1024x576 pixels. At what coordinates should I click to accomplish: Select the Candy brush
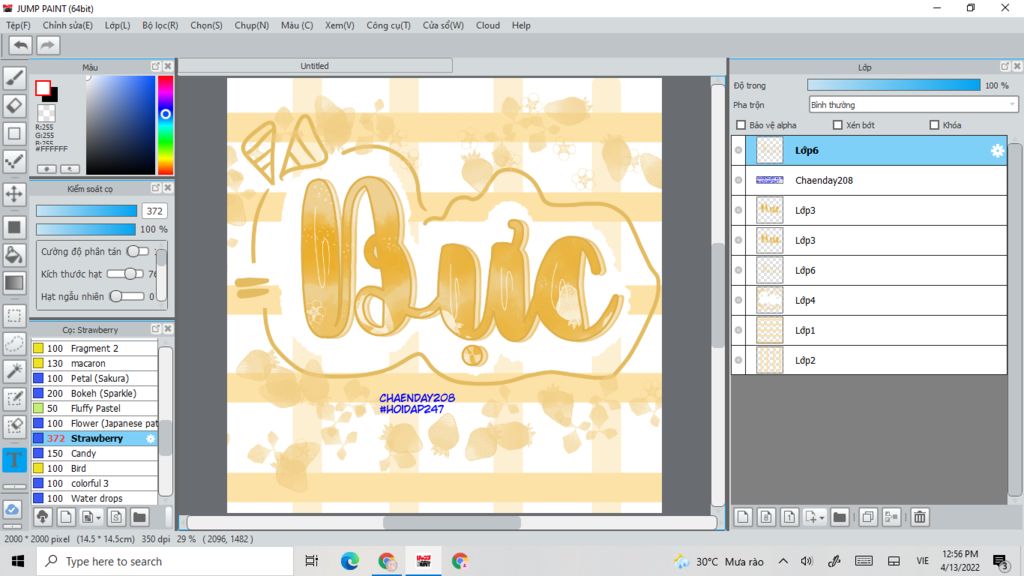coord(95,453)
